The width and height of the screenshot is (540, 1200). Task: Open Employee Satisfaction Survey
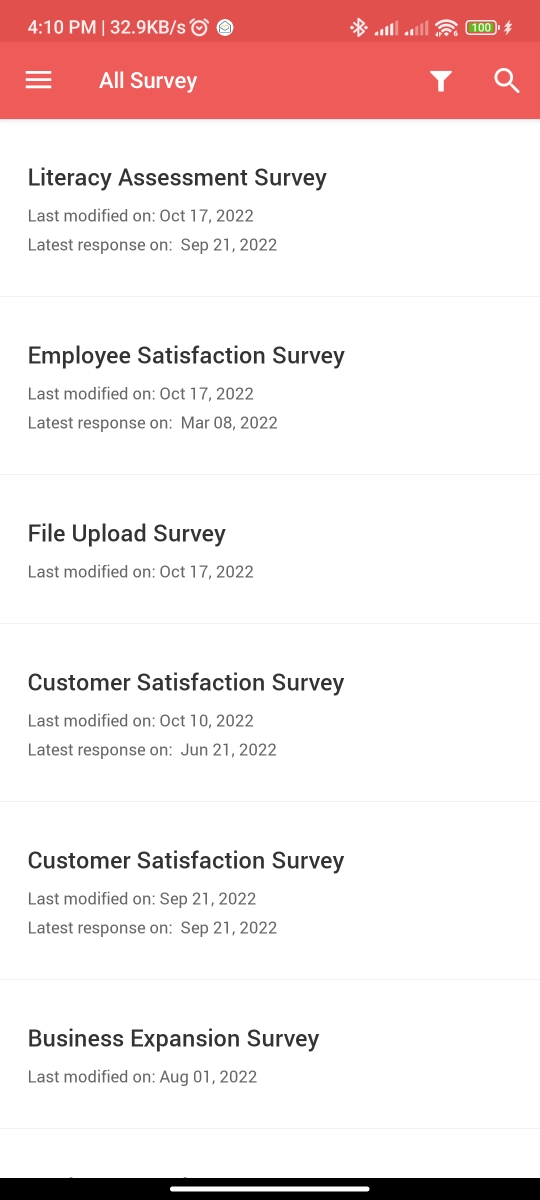point(270,386)
